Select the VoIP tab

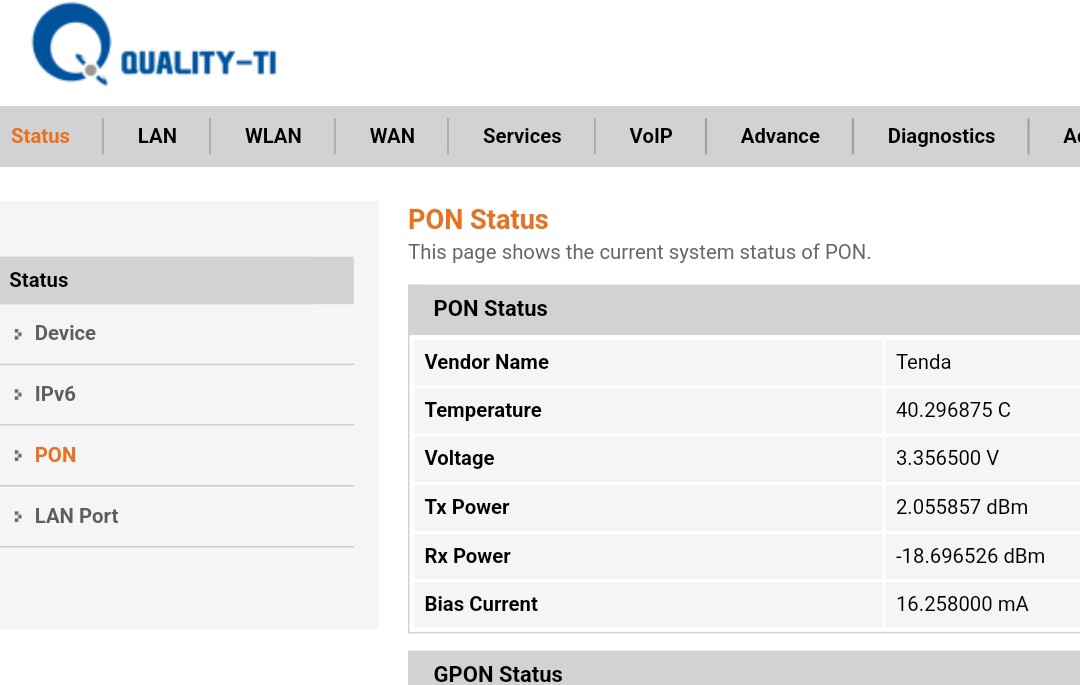click(651, 136)
